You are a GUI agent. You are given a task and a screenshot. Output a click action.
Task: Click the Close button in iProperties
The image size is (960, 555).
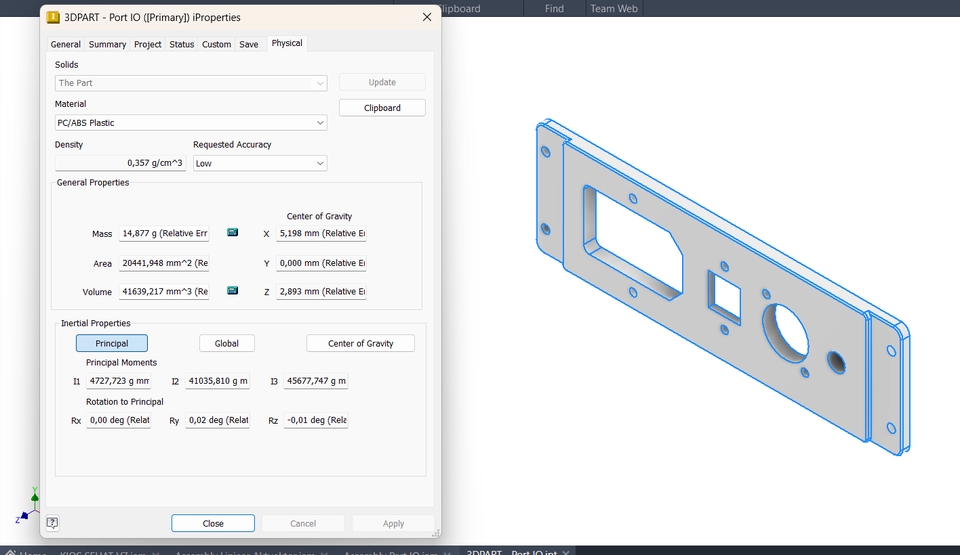(213, 523)
